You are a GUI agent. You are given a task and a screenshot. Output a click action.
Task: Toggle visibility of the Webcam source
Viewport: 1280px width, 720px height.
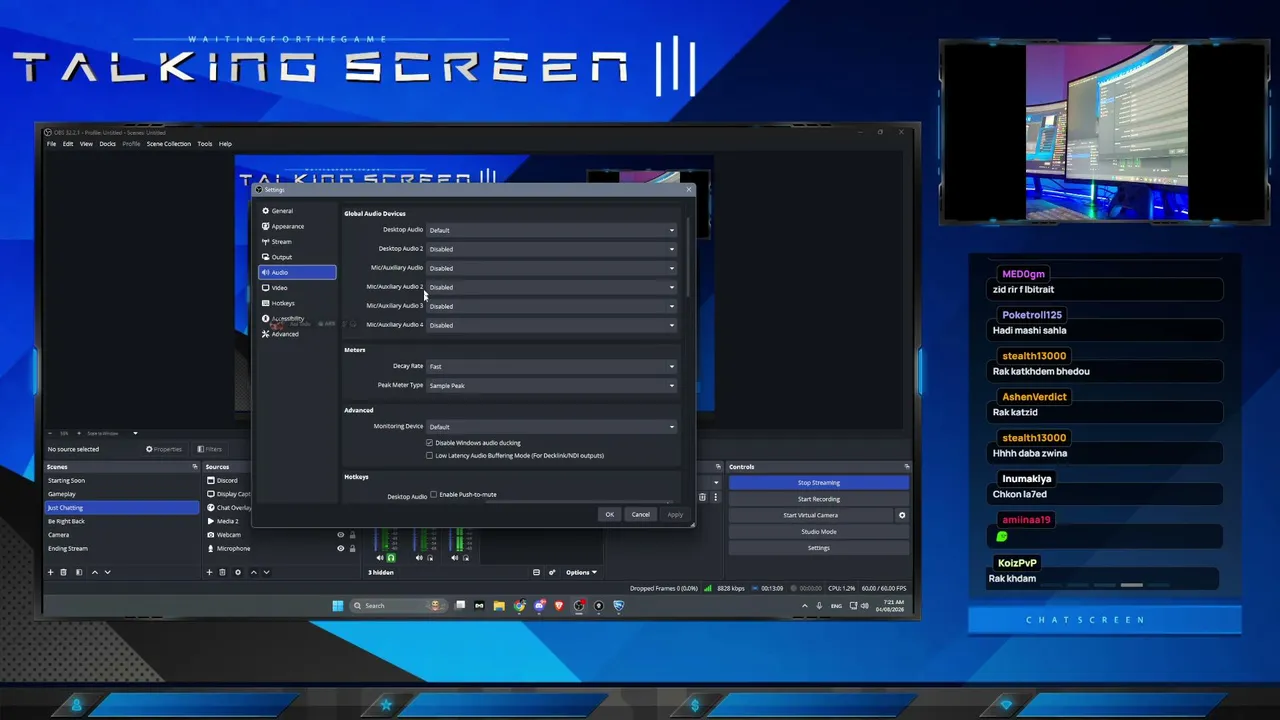coord(340,535)
